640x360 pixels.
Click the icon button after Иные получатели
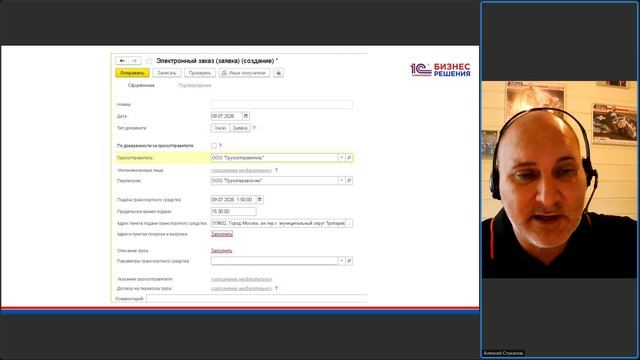coord(278,73)
